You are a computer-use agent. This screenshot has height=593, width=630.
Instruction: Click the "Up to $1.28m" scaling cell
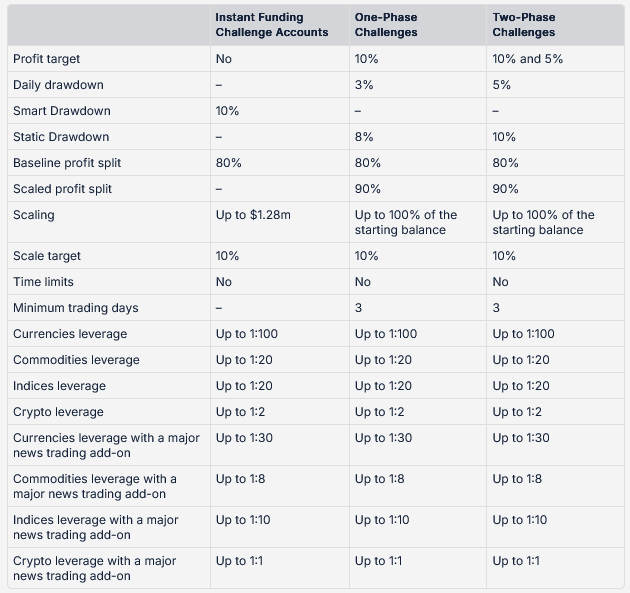coord(255,215)
